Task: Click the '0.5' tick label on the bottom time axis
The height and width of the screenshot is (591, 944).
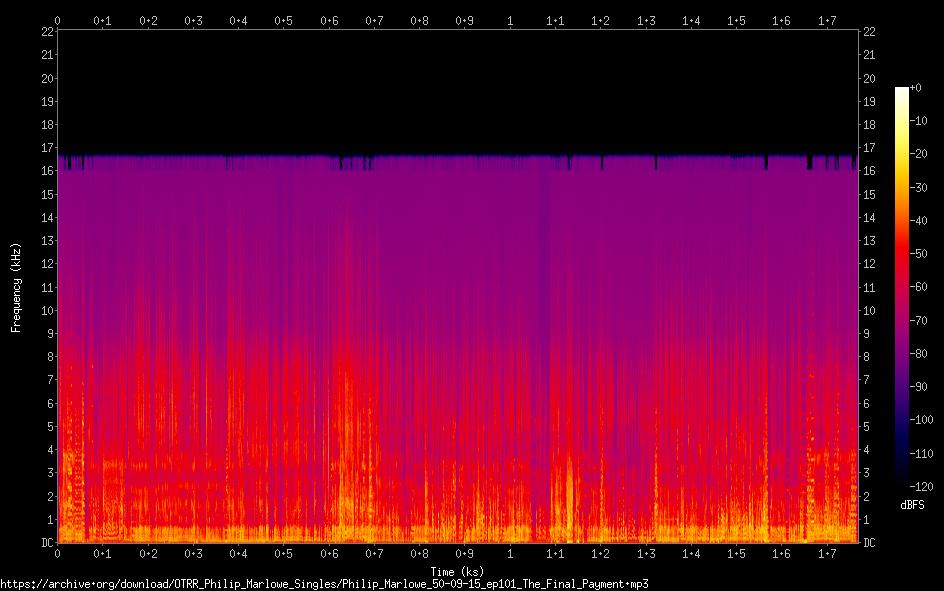Action: coord(284,554)
